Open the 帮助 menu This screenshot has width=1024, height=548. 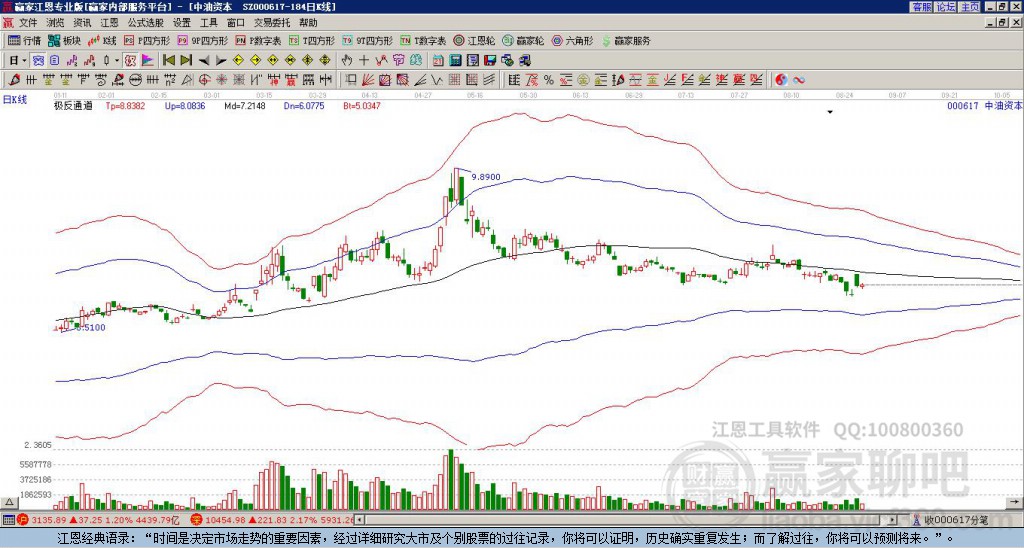[308, 23]
